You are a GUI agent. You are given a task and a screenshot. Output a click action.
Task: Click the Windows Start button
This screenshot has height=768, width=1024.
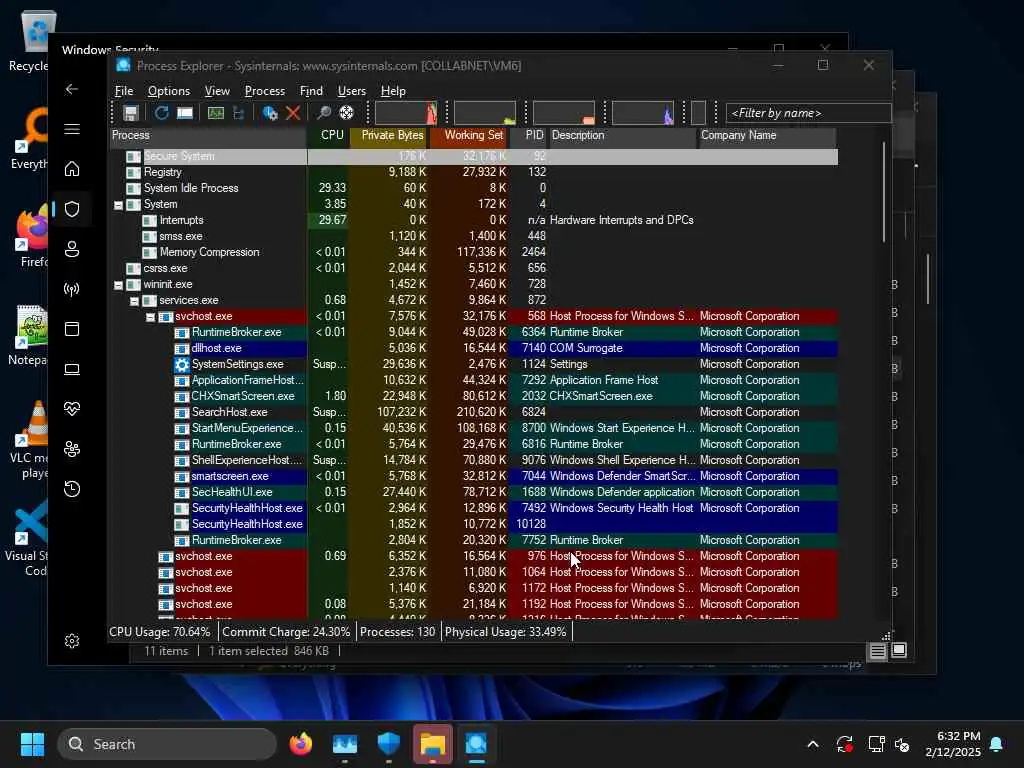click(32, 744)
